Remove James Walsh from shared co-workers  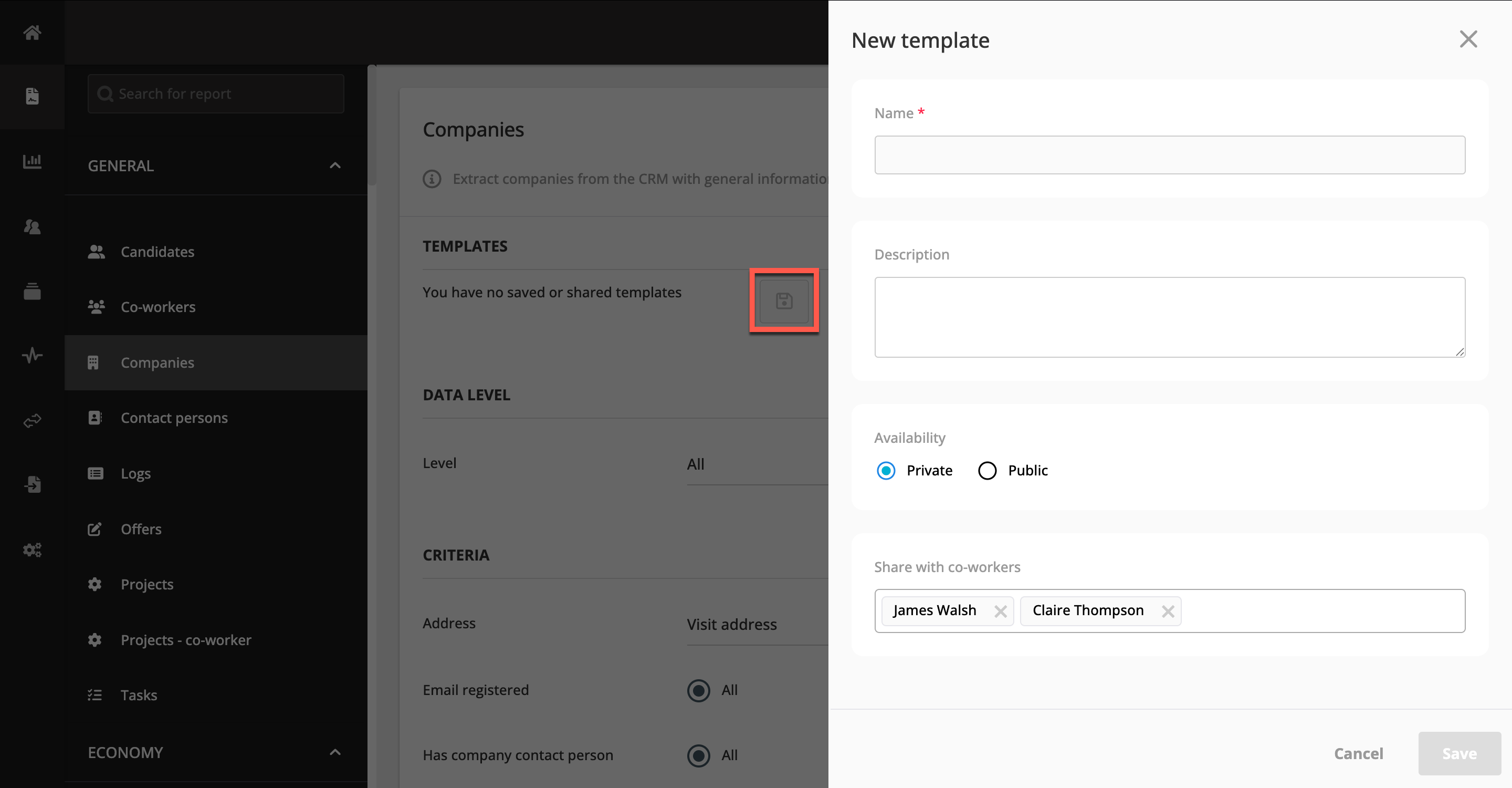pos(1000,611)
